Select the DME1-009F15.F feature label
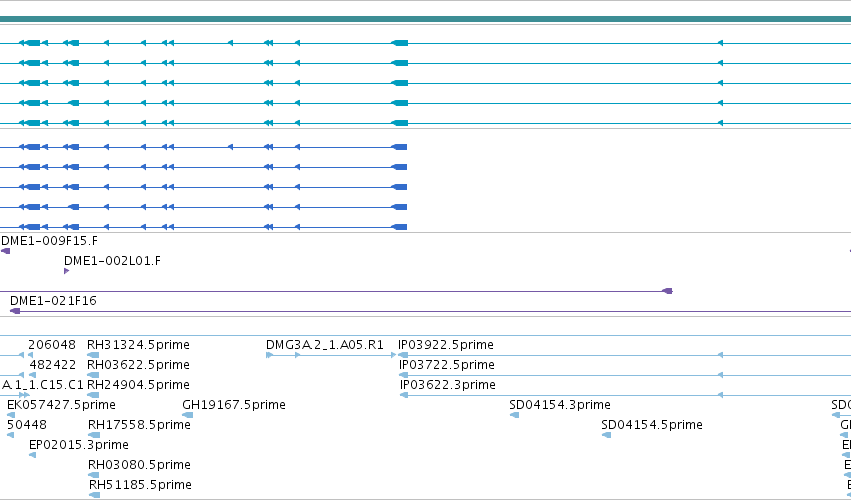Viewport: 851px width, 500px height. pos(49,240)
